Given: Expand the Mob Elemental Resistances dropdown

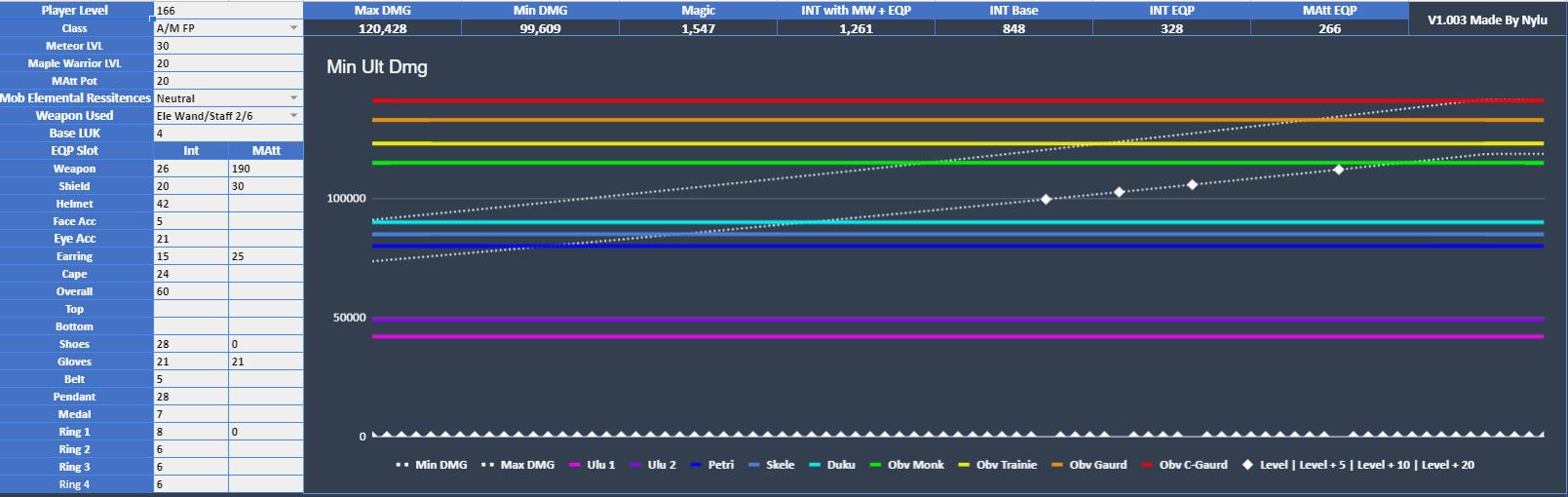Looking at the screenshot, I should pyautogui.click(x=293, y=98).
